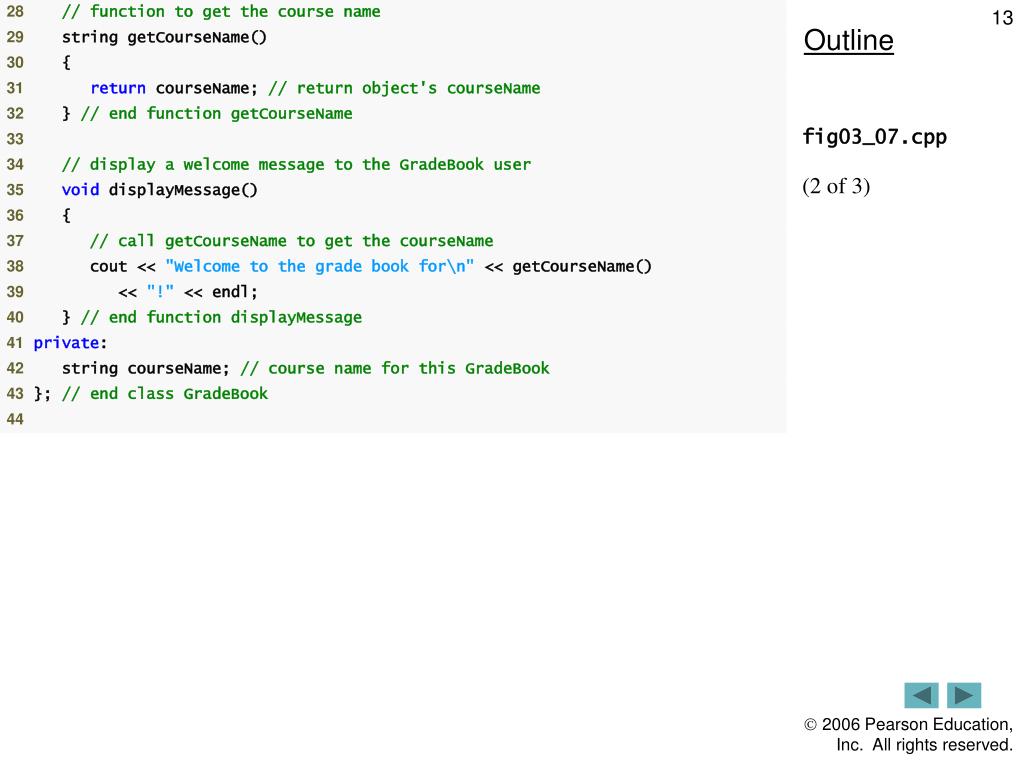The width and height of the screenshot is (1024, 768).
Task: Click "endl;" on line 39
Action: coord(235,292)
